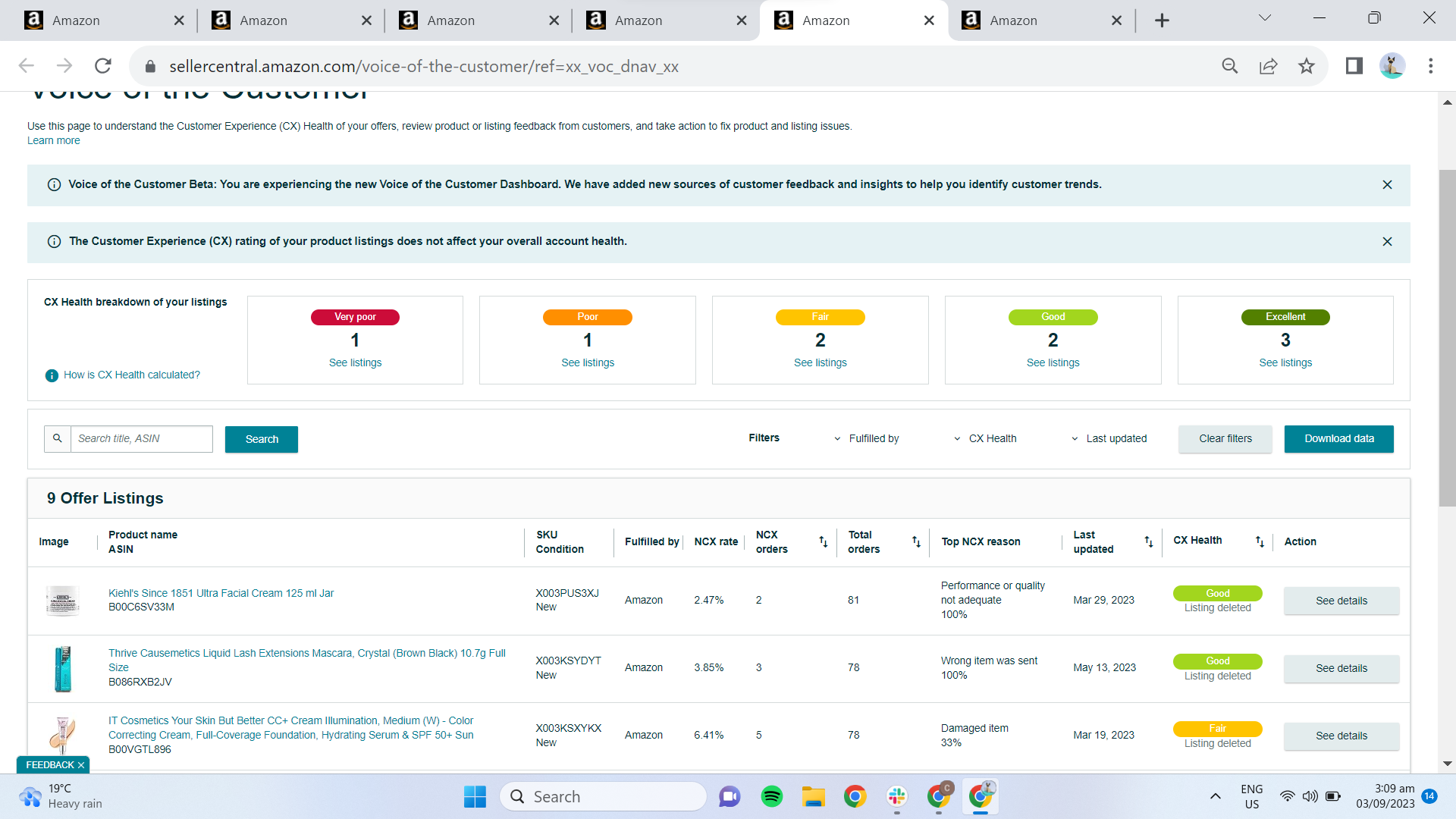
Task: Click the share page icon
Action: tap(1269, 66)
